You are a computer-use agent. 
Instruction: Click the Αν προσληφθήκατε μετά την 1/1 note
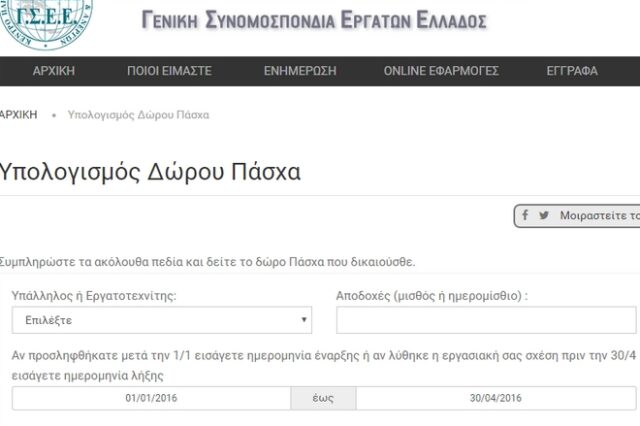coord(324,365)
